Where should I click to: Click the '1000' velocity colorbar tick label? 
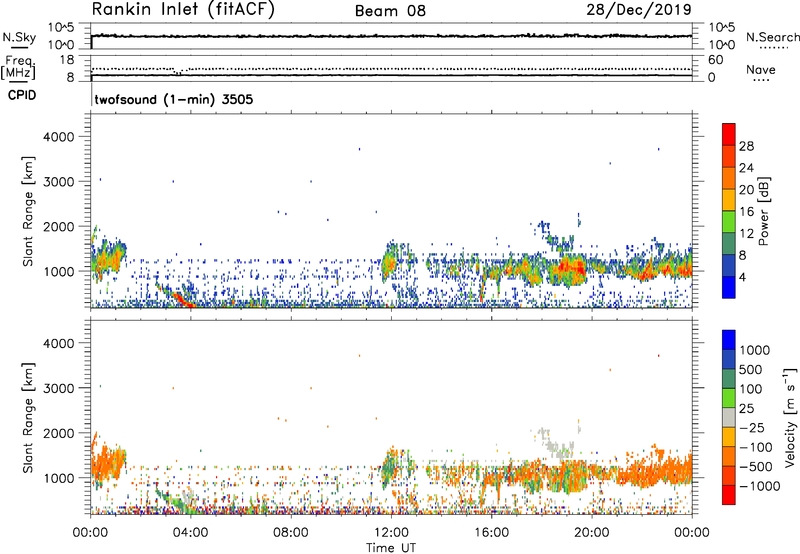(x=754, y=350)
